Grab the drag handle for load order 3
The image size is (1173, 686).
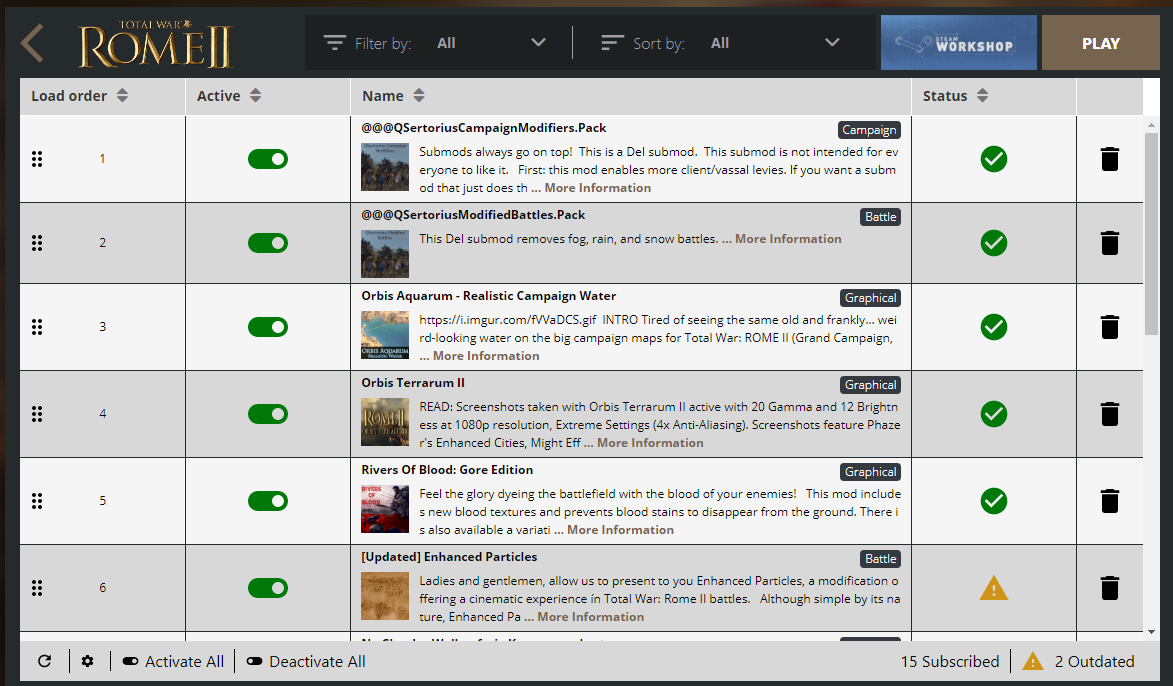[37, 326]
